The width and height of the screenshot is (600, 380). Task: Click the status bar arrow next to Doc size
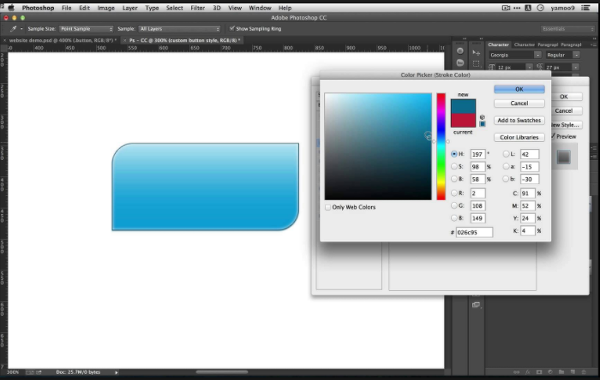click(116, 372)
